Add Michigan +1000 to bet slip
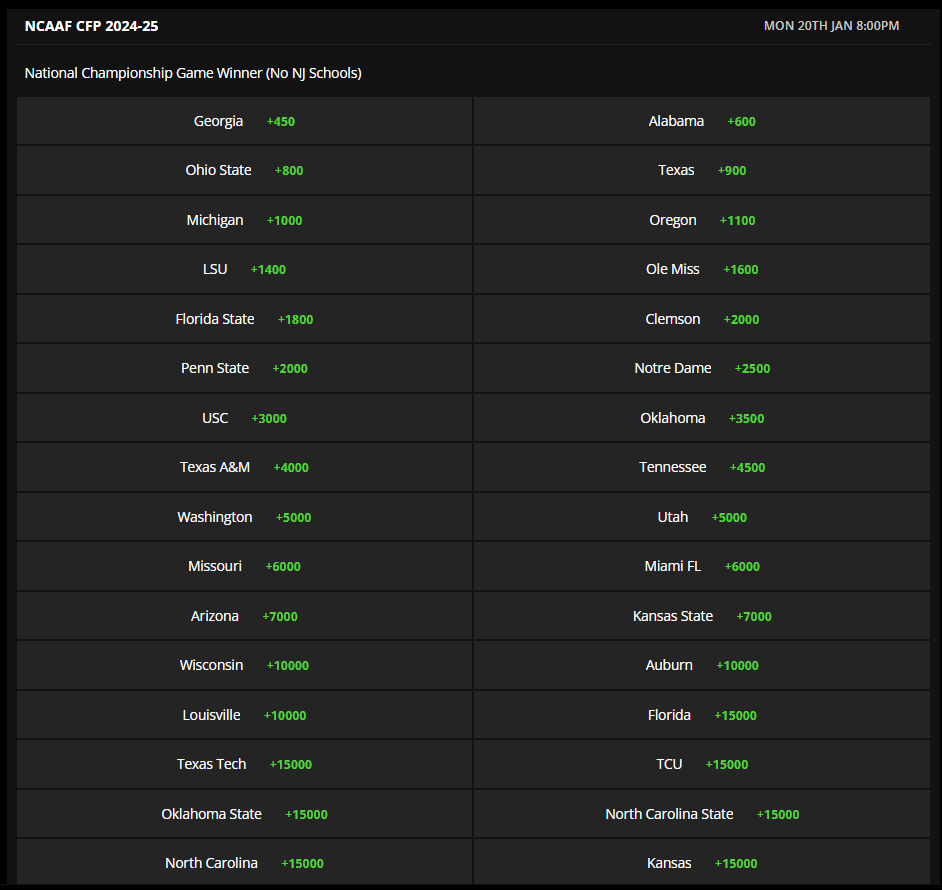 tap(245, 220)
